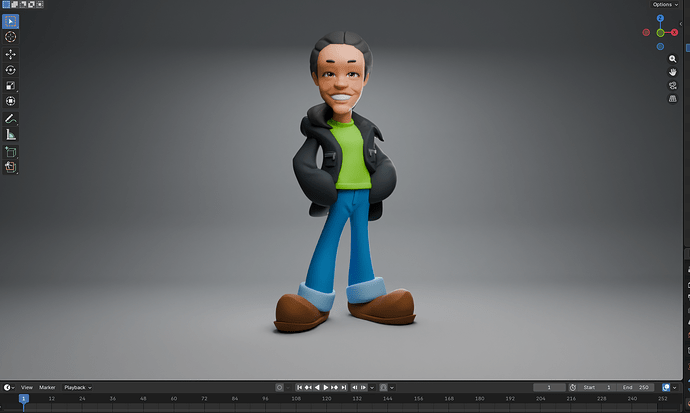Pick the Measure tool
Screen dimensions: 690x413
(x=11, y=134)
